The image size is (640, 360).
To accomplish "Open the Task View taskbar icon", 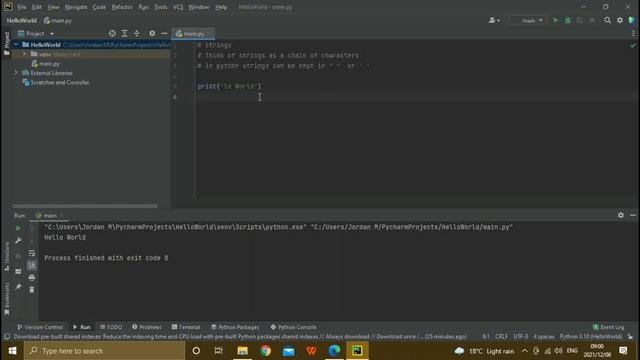I will click(x=219, y=351).
